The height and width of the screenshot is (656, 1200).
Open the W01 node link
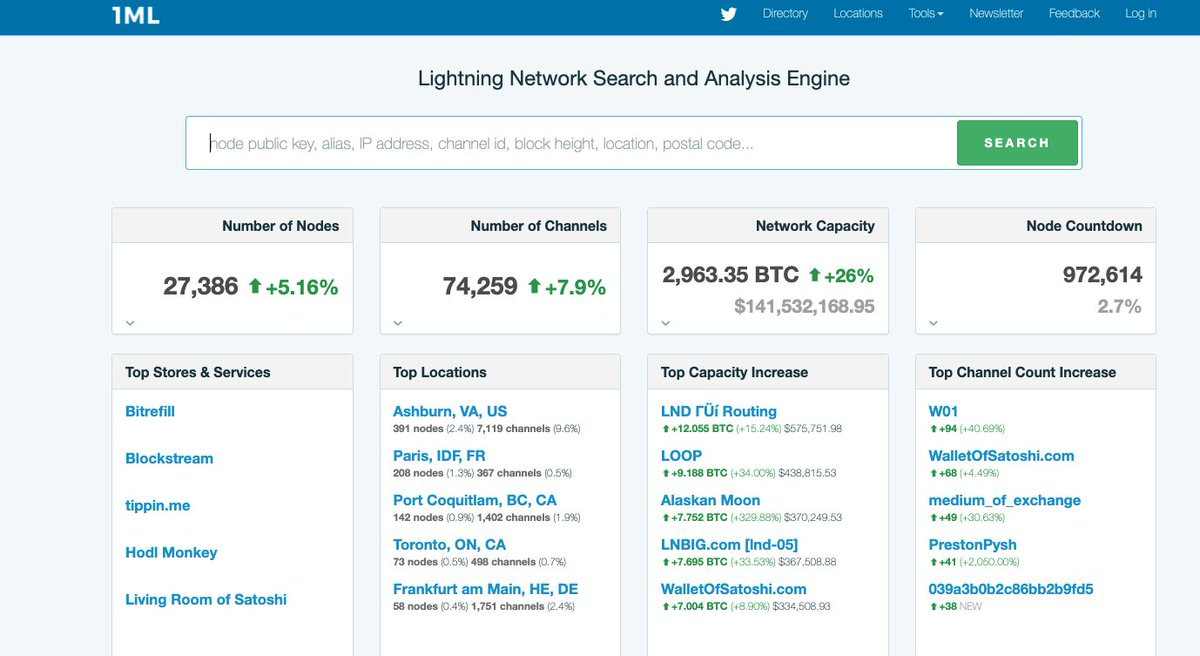pyautogui.click(x=943, y=411)
